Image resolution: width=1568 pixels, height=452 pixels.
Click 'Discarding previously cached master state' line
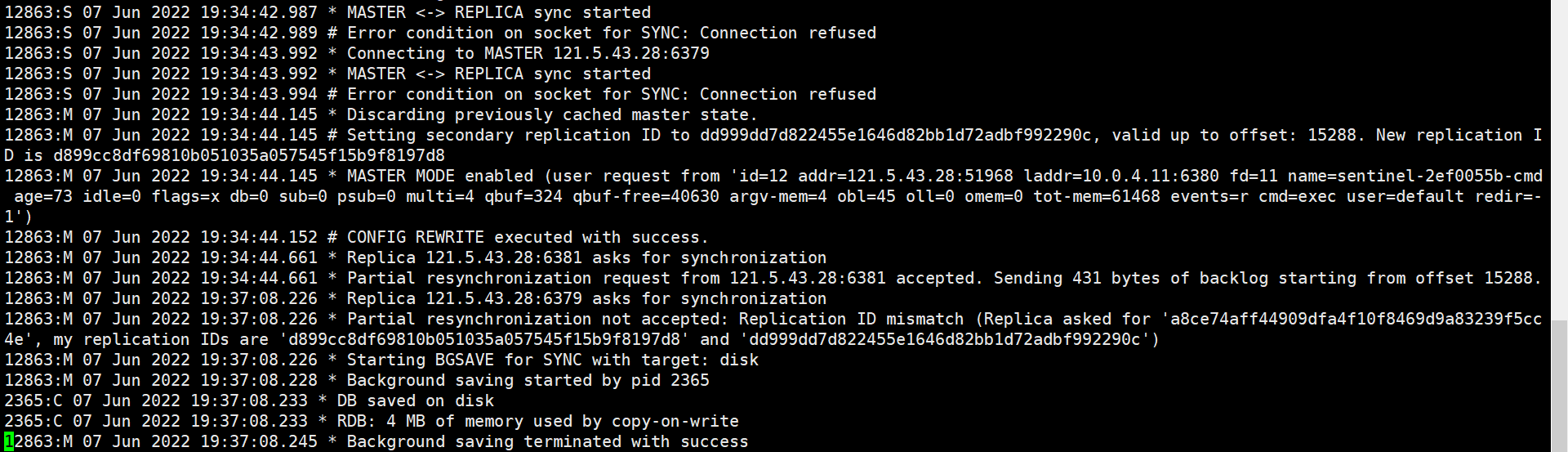coord(552,114)
